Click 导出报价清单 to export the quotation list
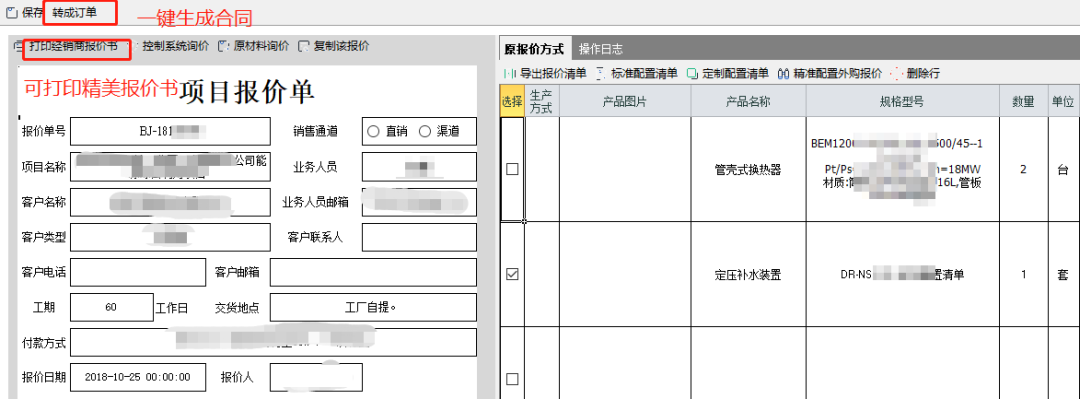The width and height of the screenshot is (1080, 399). coord(553,73)
